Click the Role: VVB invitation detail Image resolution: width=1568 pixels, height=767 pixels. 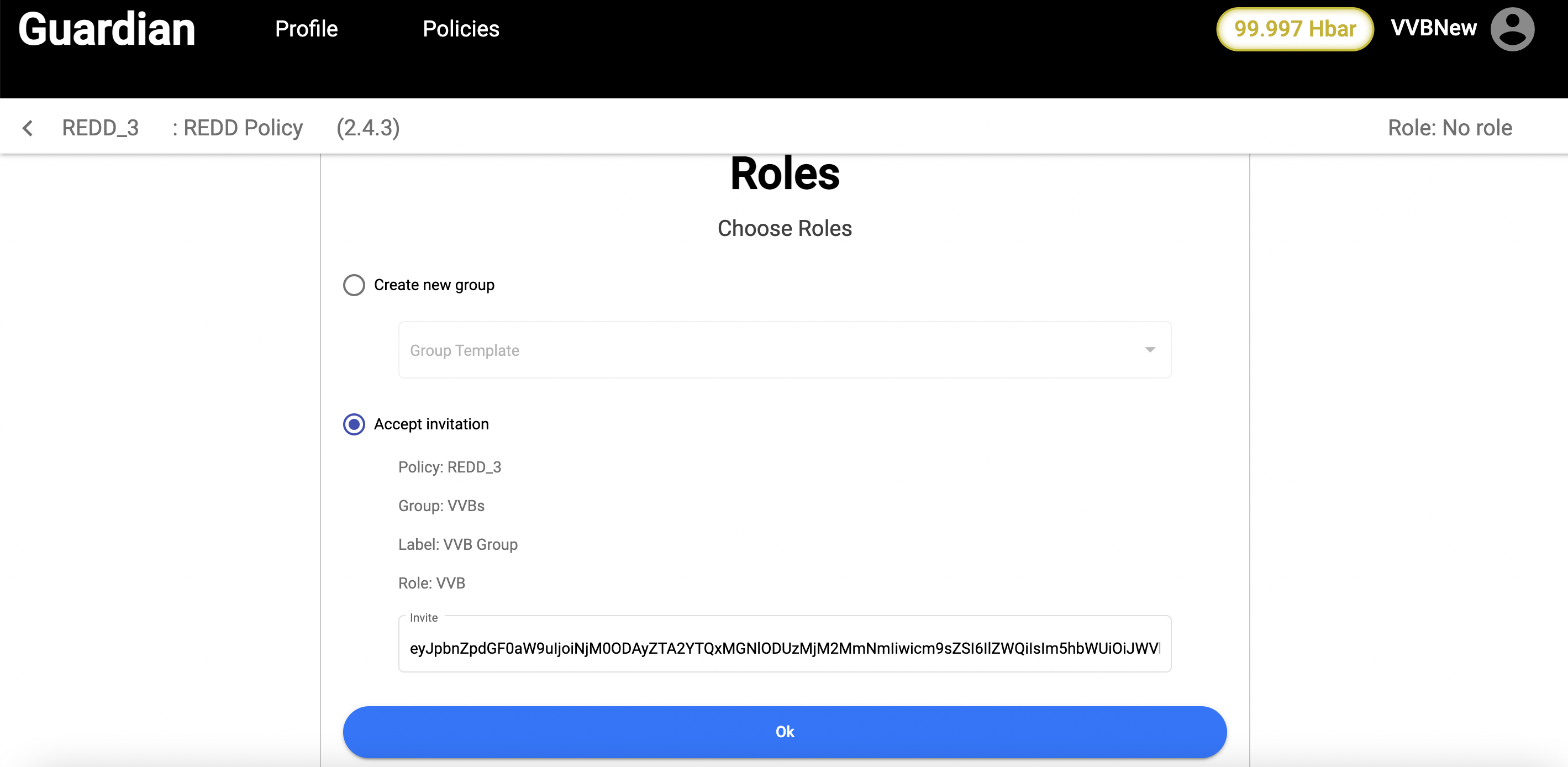pos(432,583)
